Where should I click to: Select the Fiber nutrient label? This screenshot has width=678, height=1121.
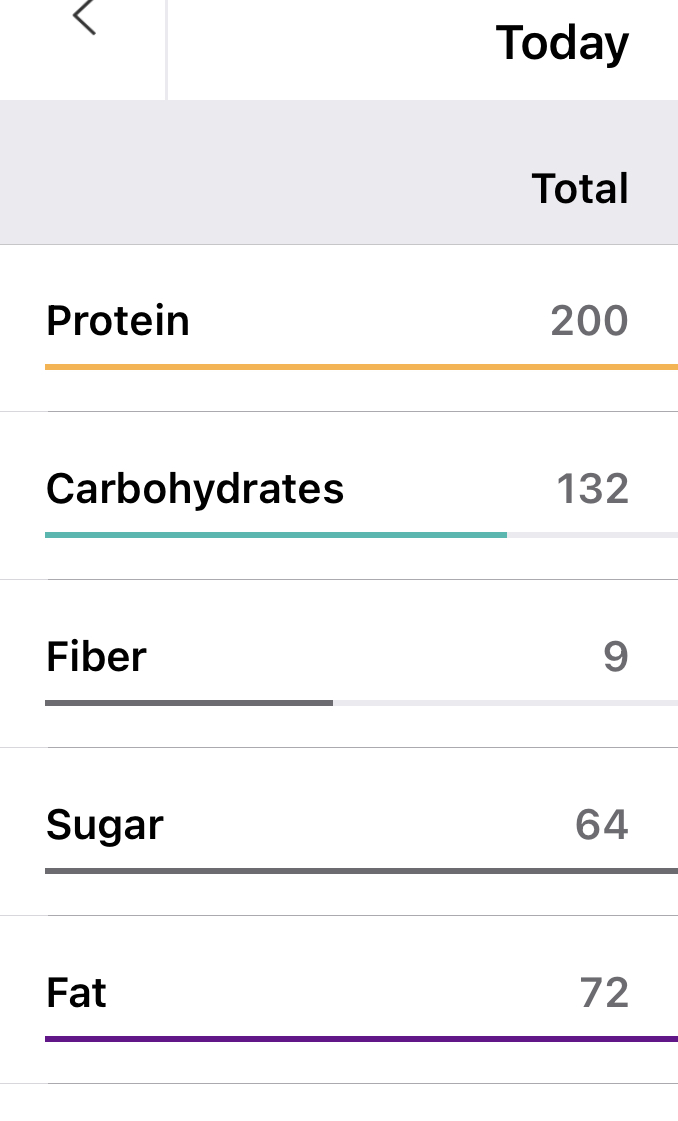click(96, 657)
